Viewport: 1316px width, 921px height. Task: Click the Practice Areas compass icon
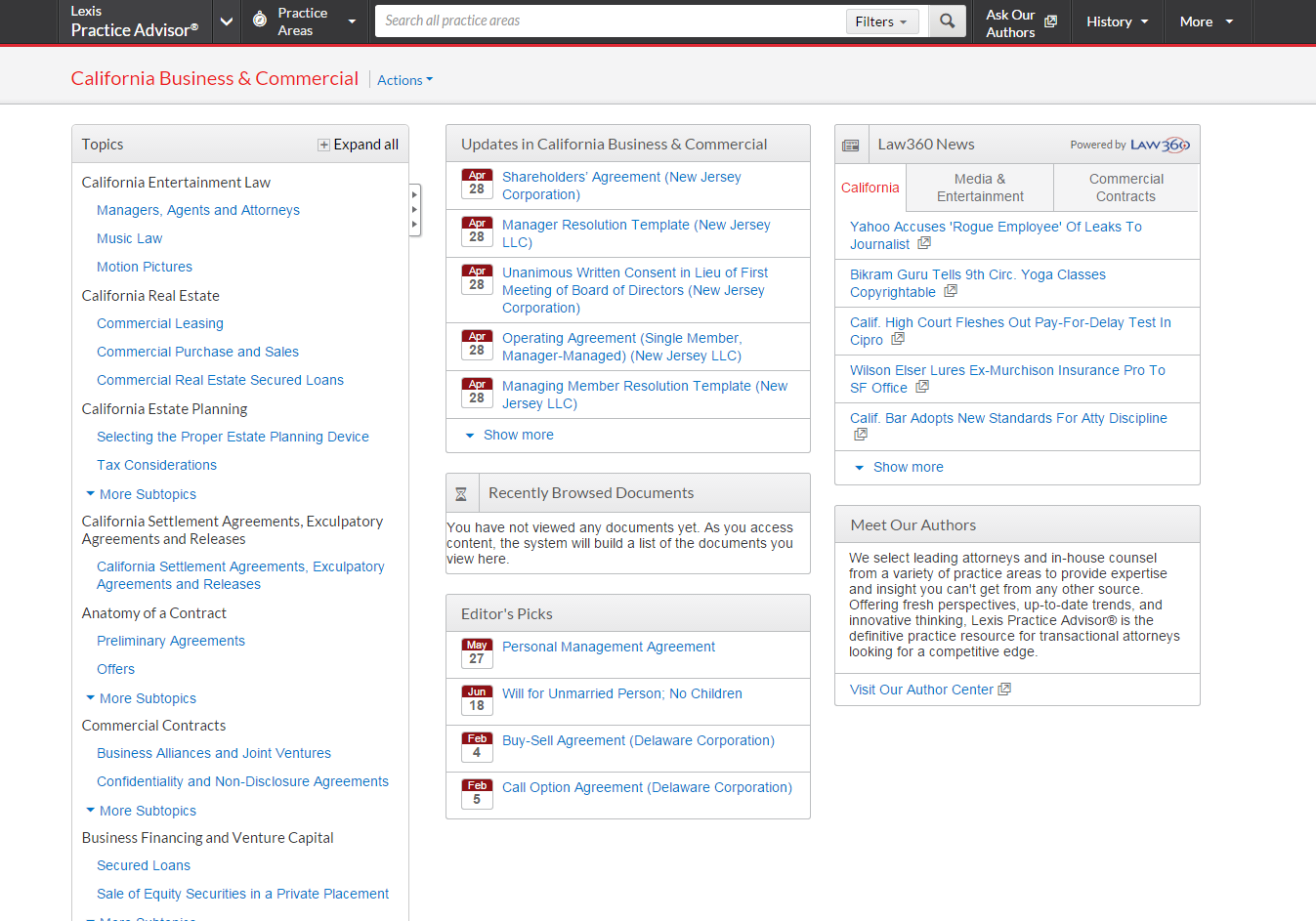pyautogui.click(x=260, y=19)
